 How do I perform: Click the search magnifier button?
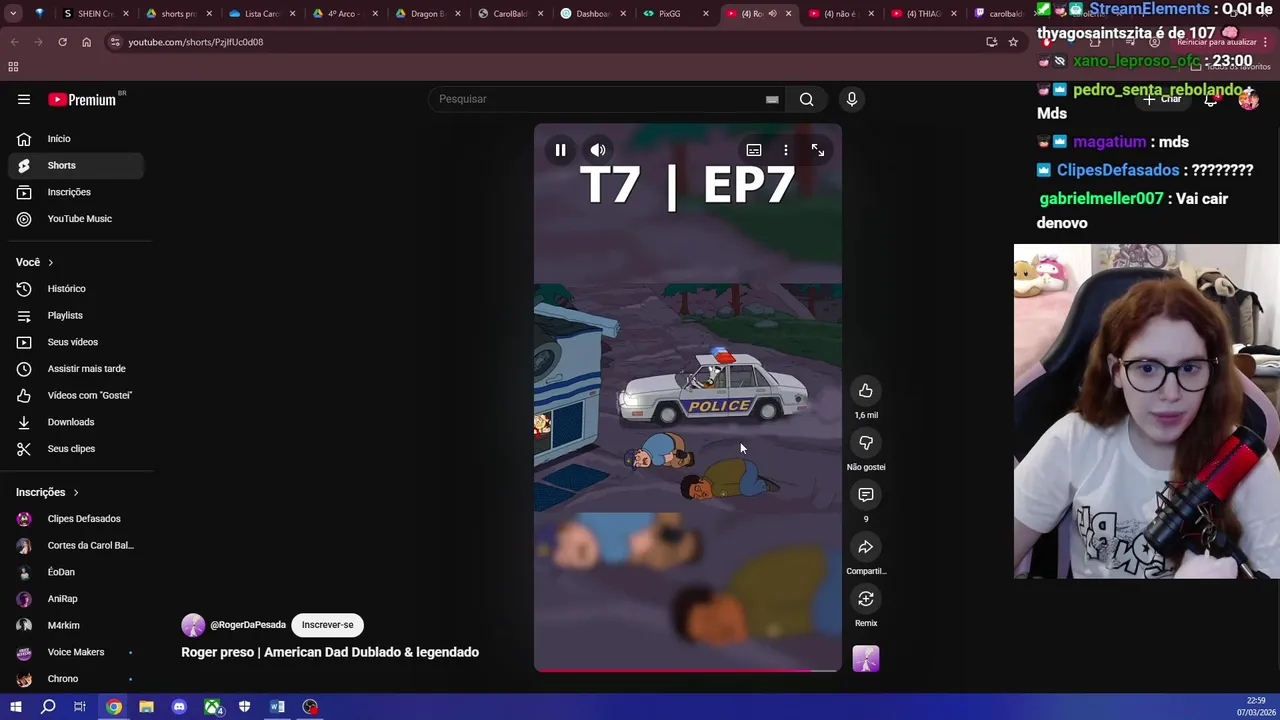point(806,99)
